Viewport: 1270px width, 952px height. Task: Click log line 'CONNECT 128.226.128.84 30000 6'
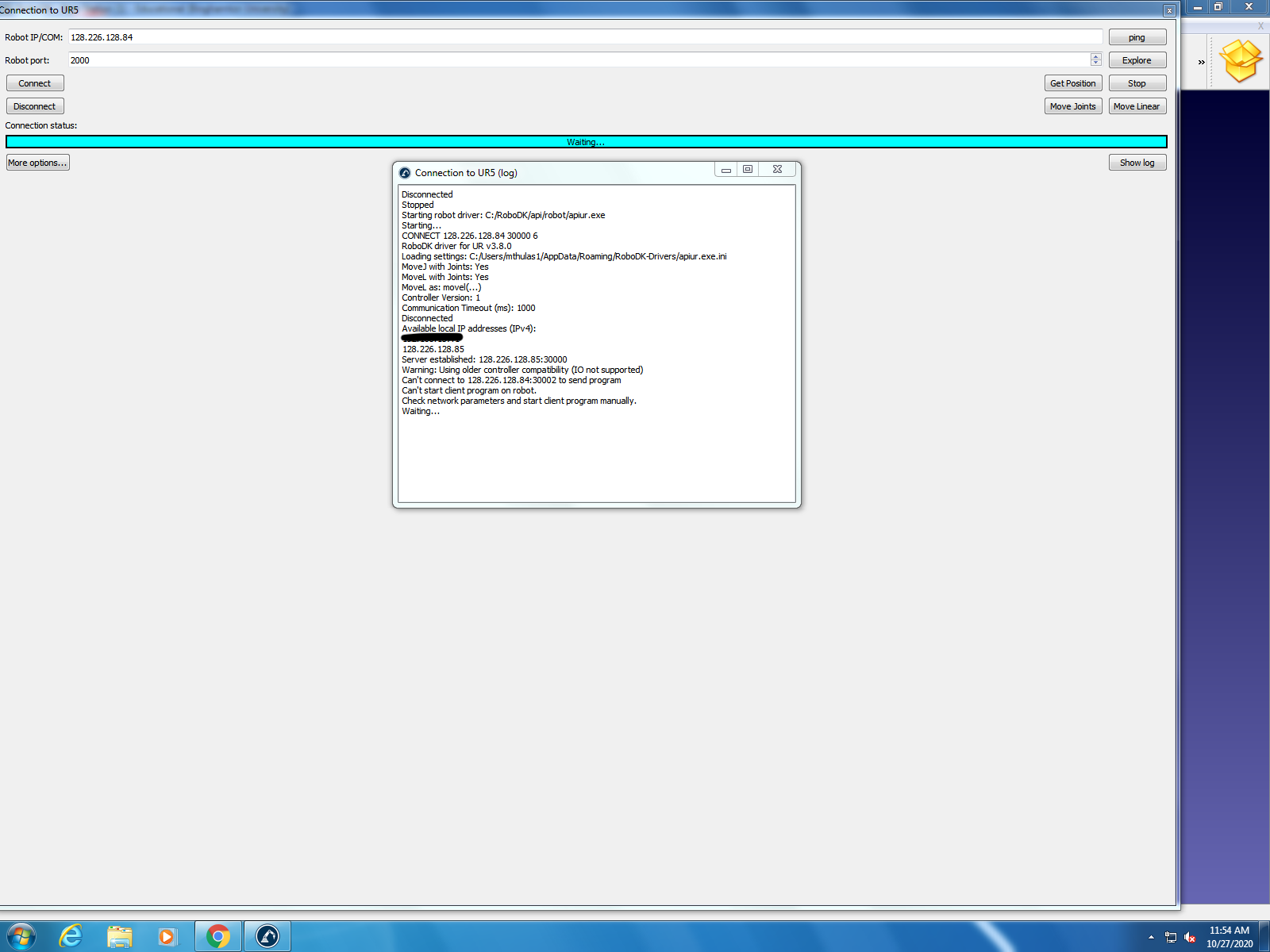point(470,236)
